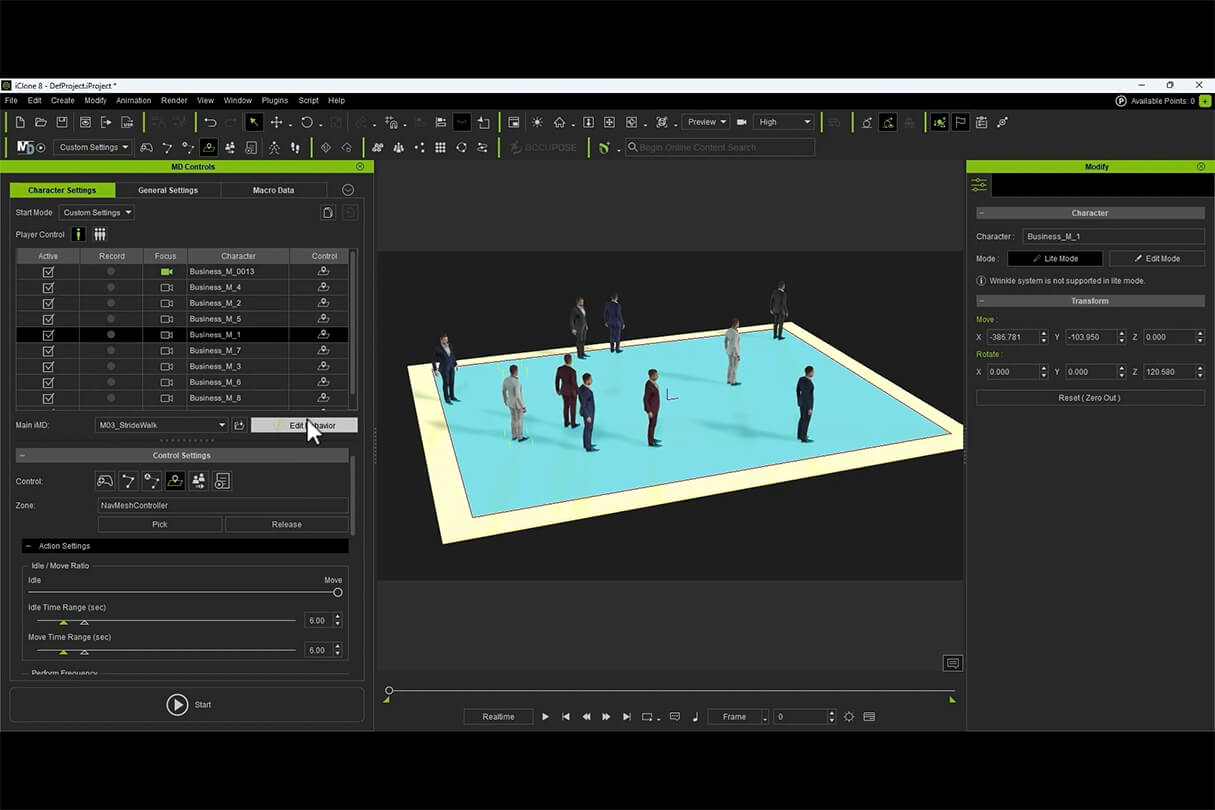Click the camera focus icon for Business_M_4

166,287
